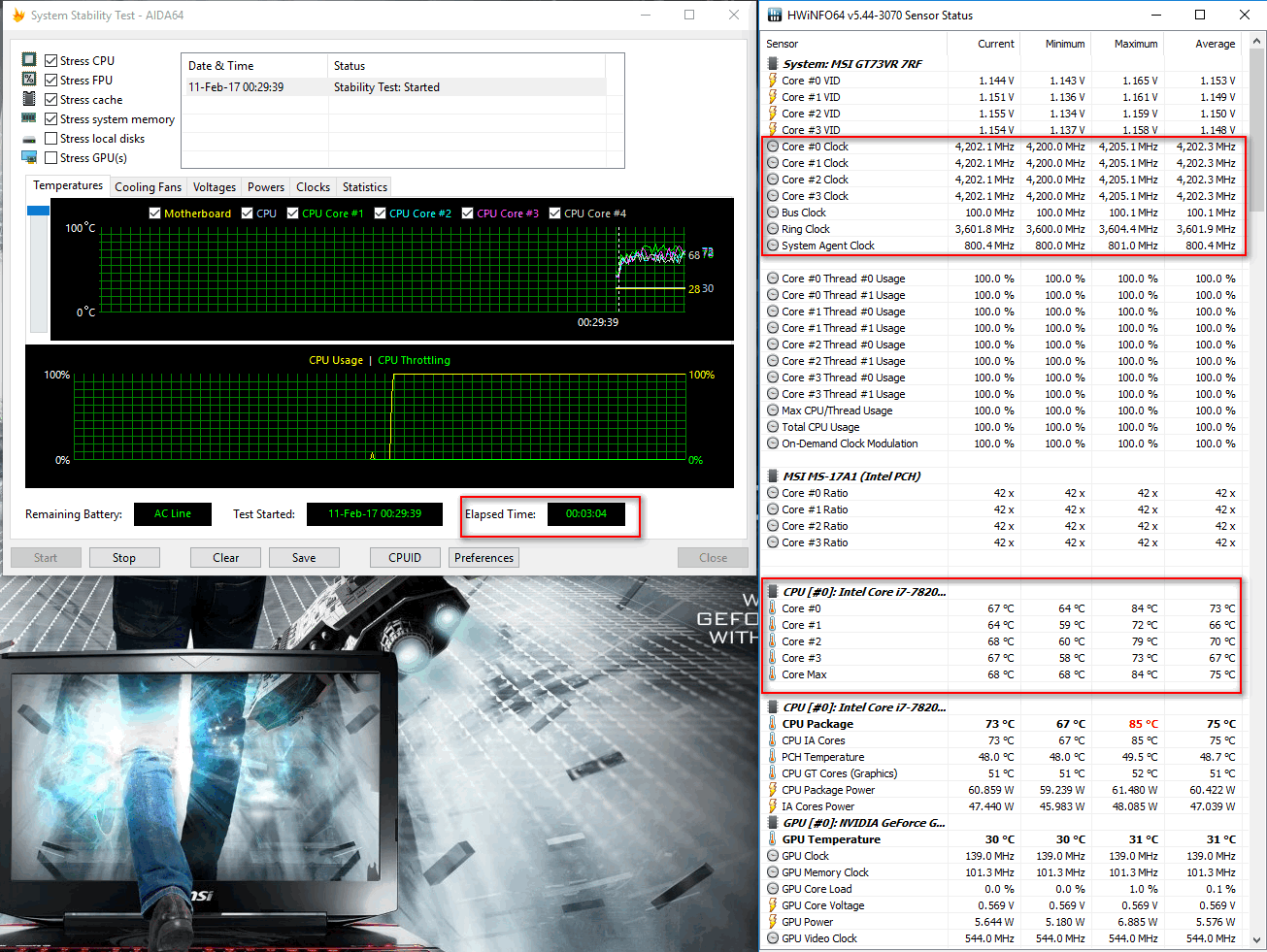This screenshot has width=1267, height=952.
Task: Switch to the Voltages tab
Action: click(x=214, y=187)
